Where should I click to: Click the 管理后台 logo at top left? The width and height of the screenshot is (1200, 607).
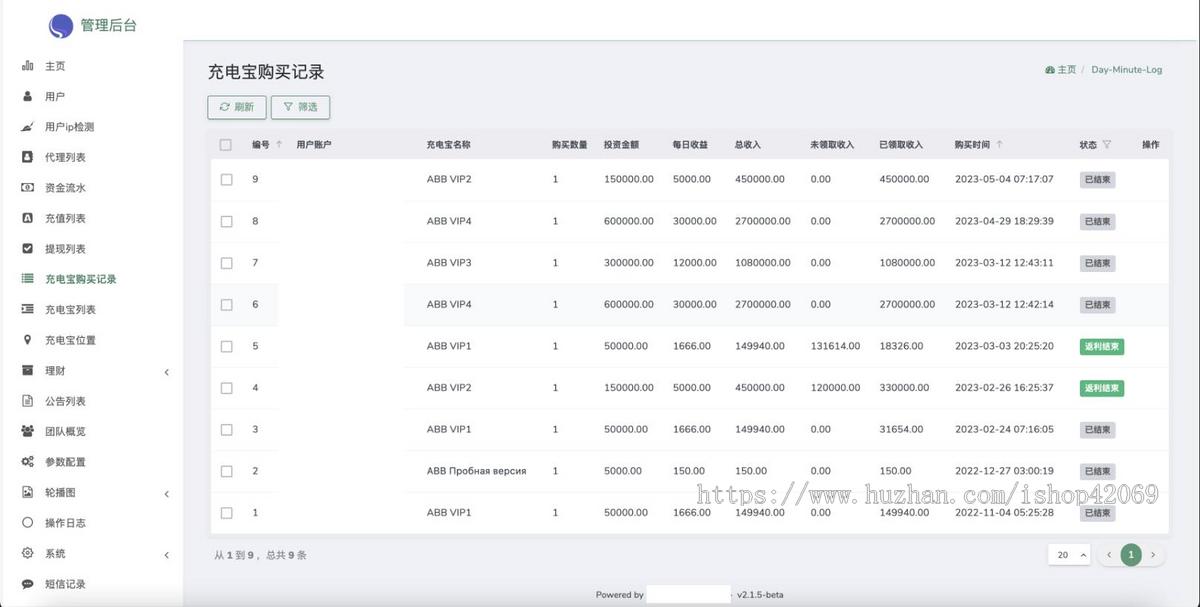[61, 26]
